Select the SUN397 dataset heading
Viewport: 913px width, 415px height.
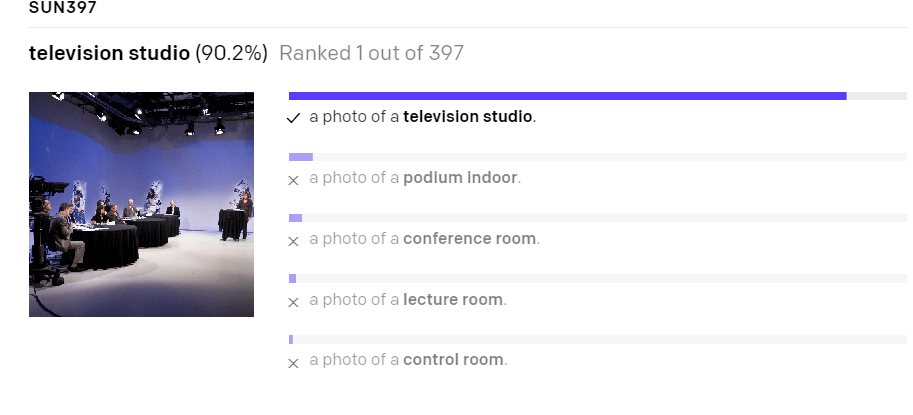63,8
